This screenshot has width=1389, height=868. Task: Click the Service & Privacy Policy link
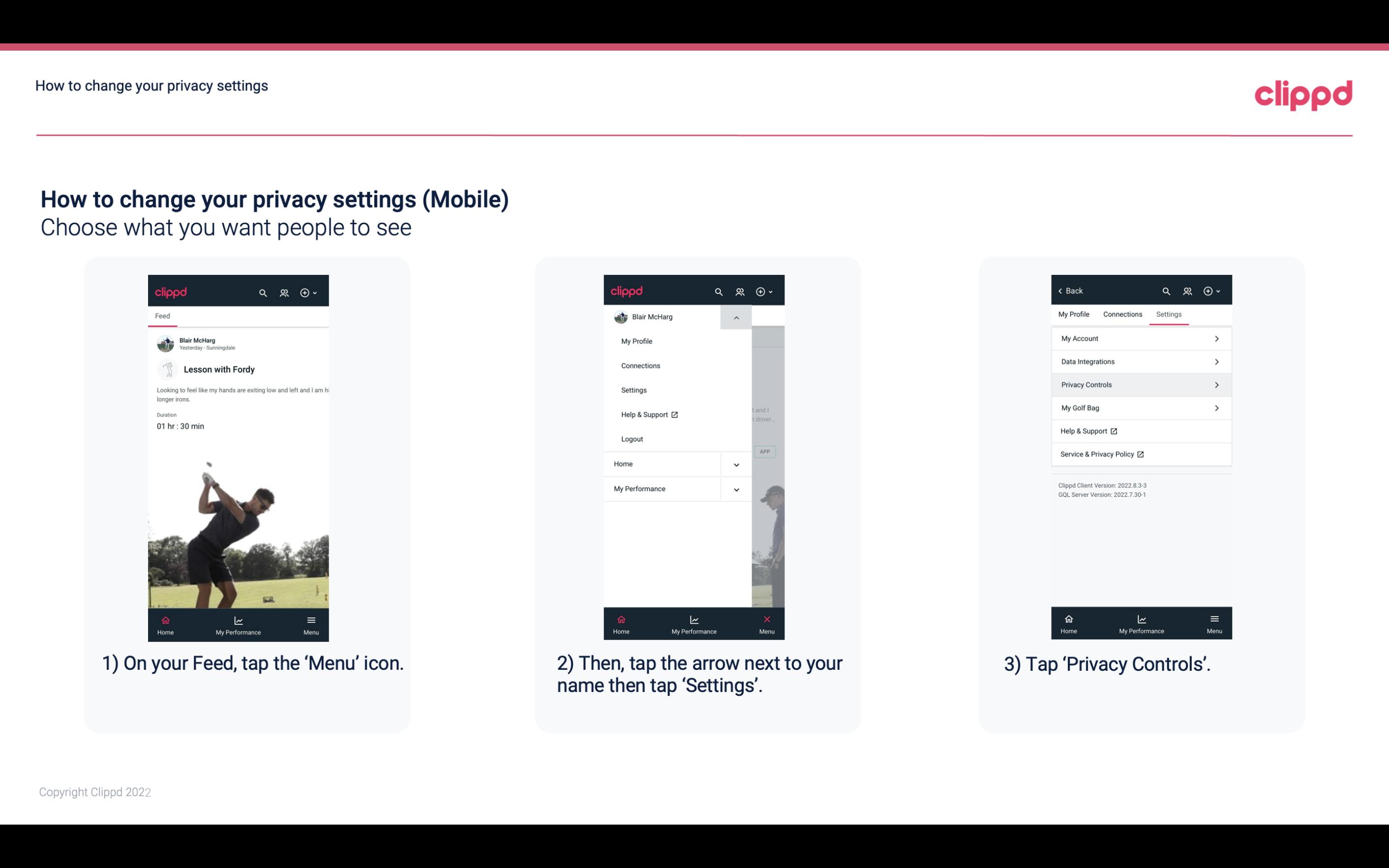point(1101,454)
